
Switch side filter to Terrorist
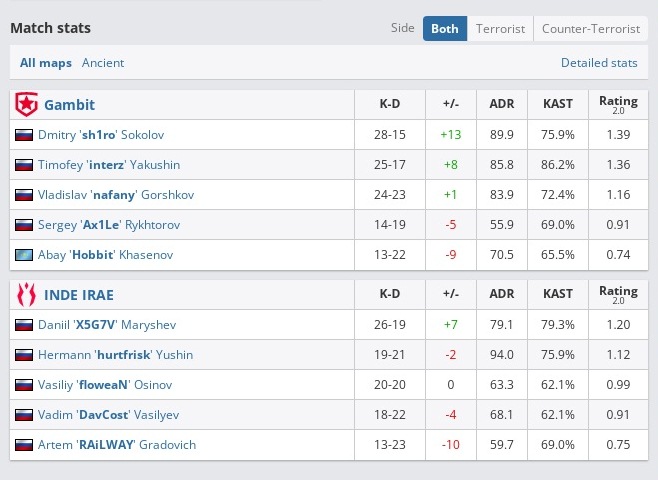pos(500,29)
